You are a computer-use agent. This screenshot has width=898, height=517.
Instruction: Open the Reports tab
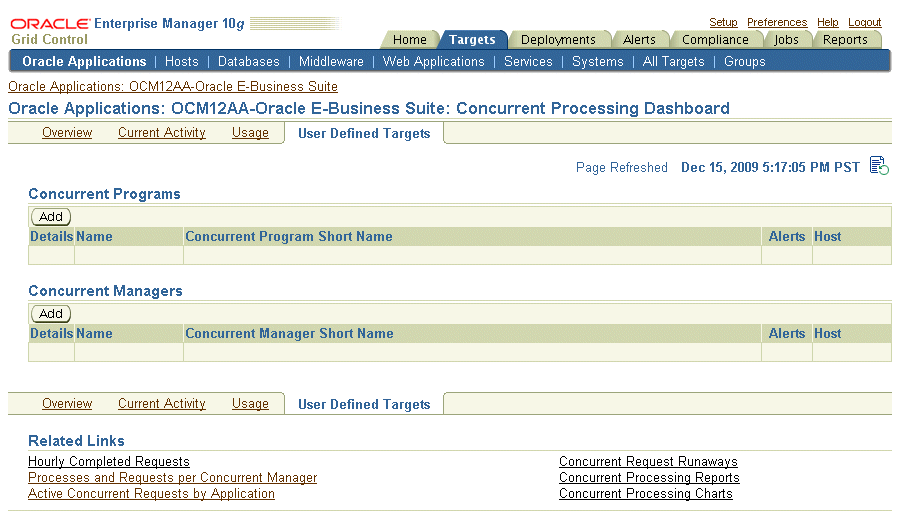pyautogui.click(x=845, y=40)
